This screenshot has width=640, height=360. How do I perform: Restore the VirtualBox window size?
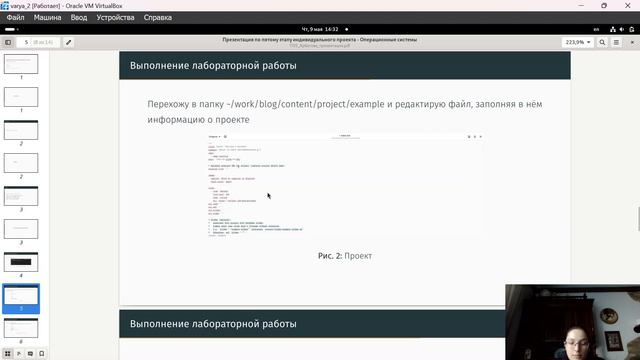604,6
